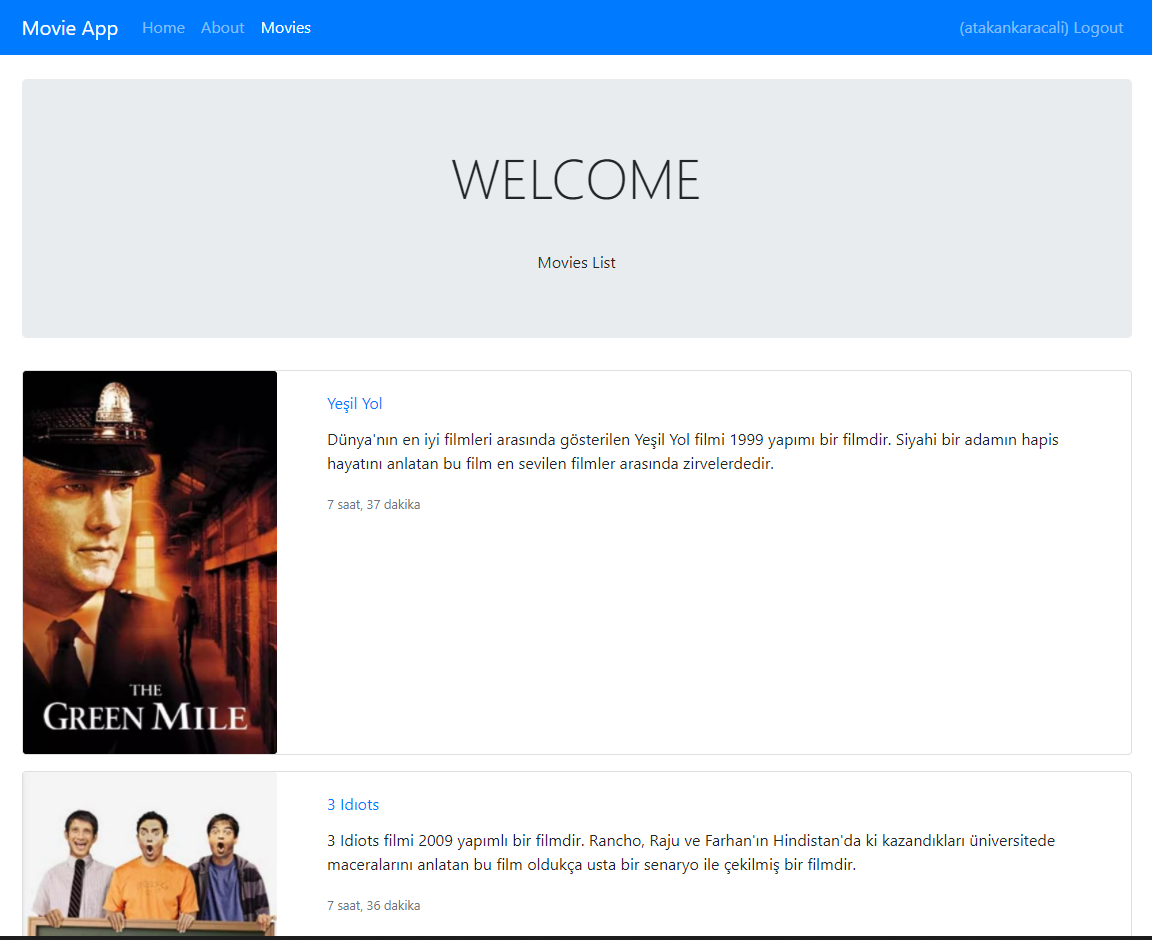Click the blue navigation bar
Screen dimensions: 1152x940
[x=600, y=27]
